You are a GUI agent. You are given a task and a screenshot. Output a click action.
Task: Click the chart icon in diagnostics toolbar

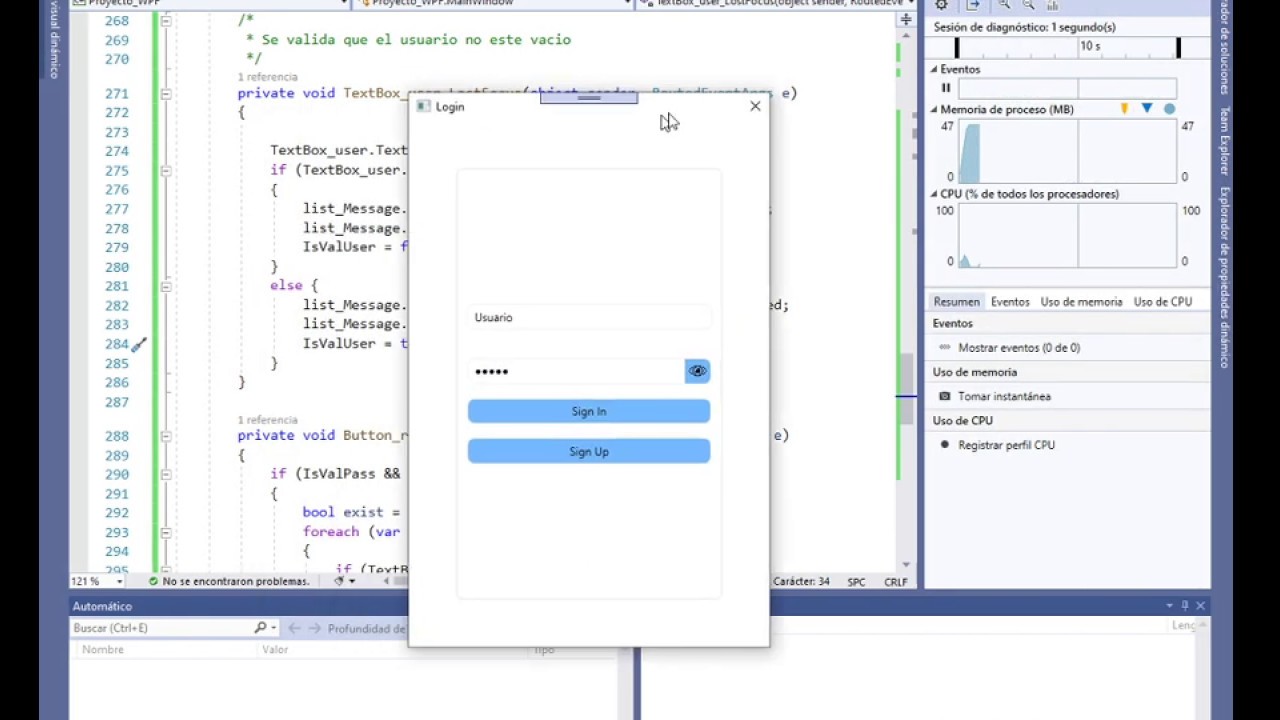pyautogui.click(x=1052, y=5)
